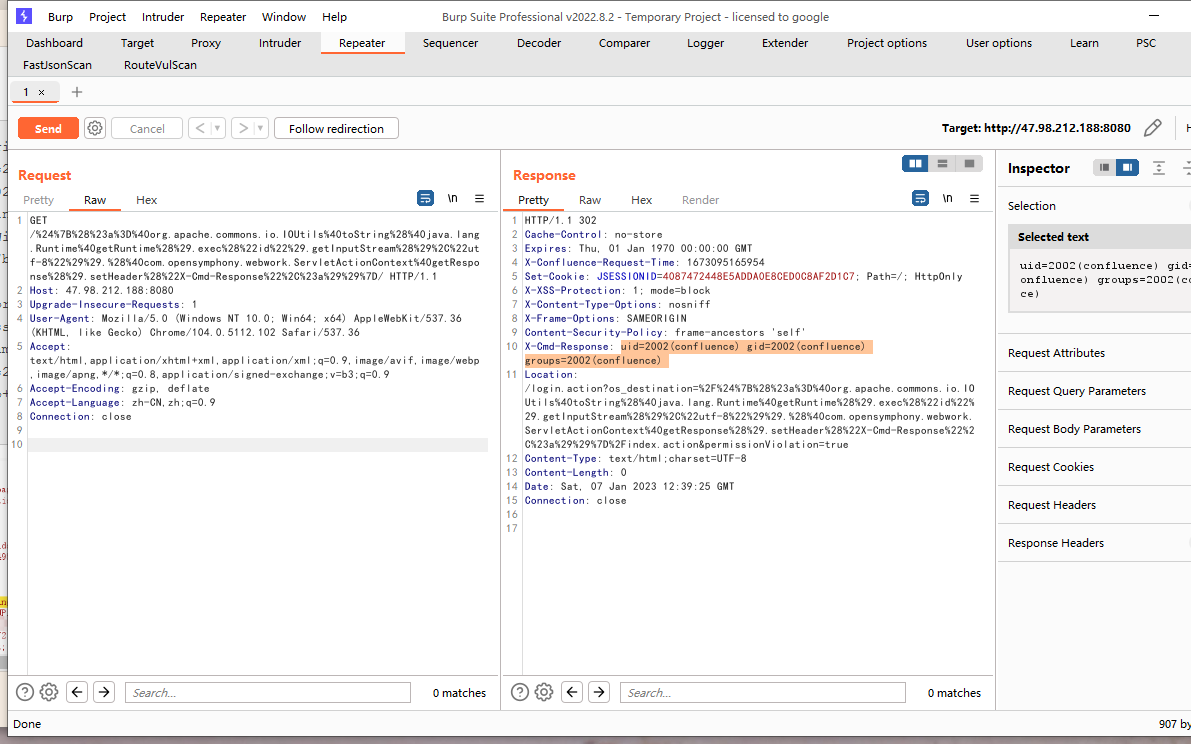This screenshot has width=1191, height=744.
Task: Expand Request Cookies section
Action: point(1094,467)
